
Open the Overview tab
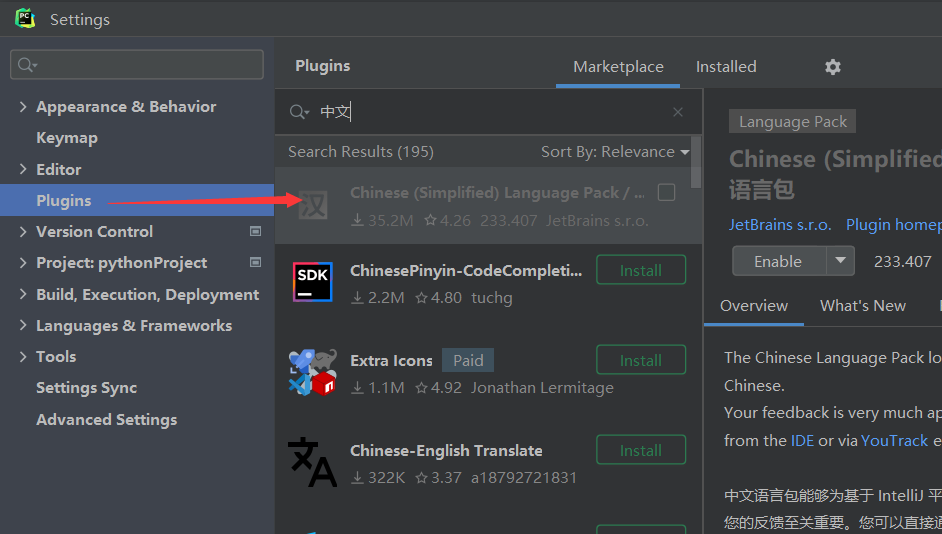tap(753, 306)
